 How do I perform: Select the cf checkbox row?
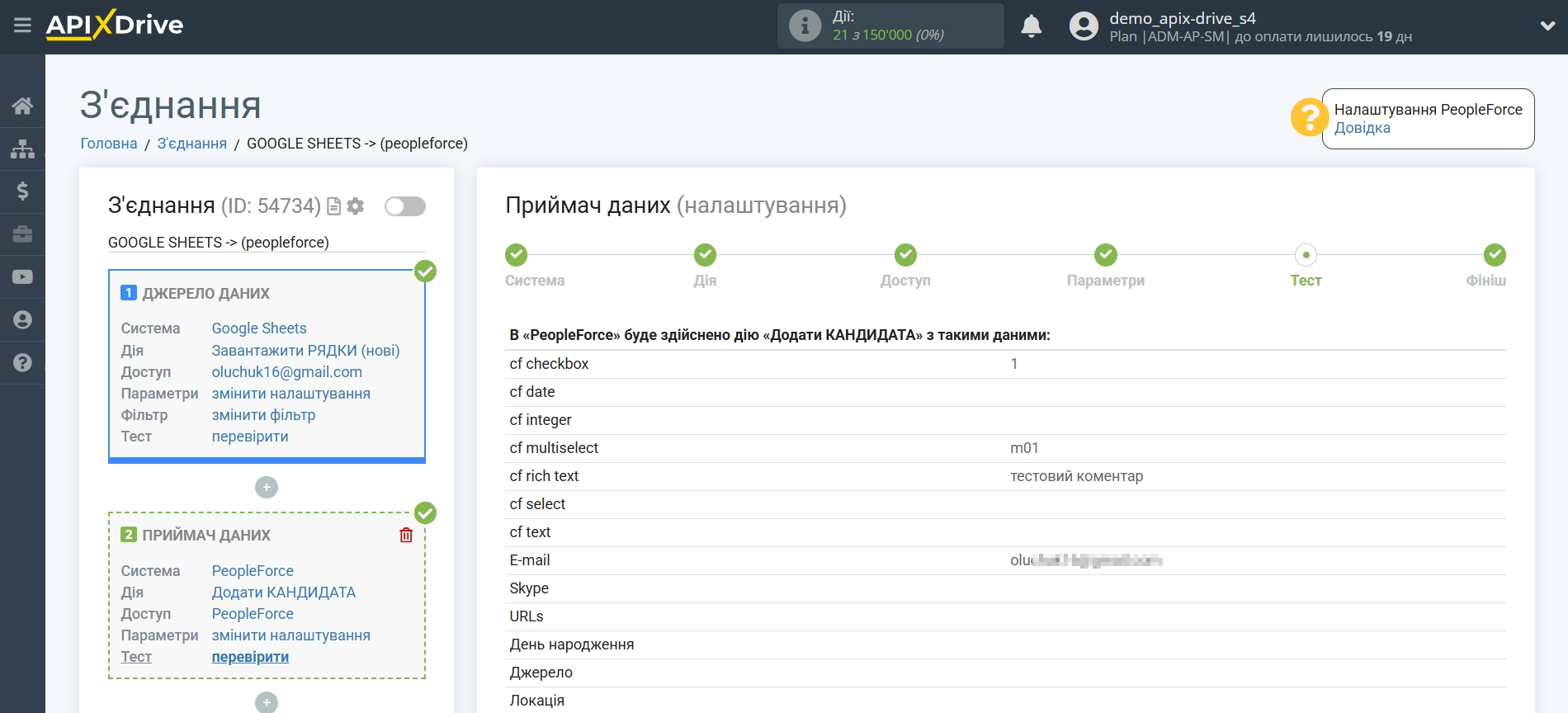pyautogui.click(x=1005, y=364)
